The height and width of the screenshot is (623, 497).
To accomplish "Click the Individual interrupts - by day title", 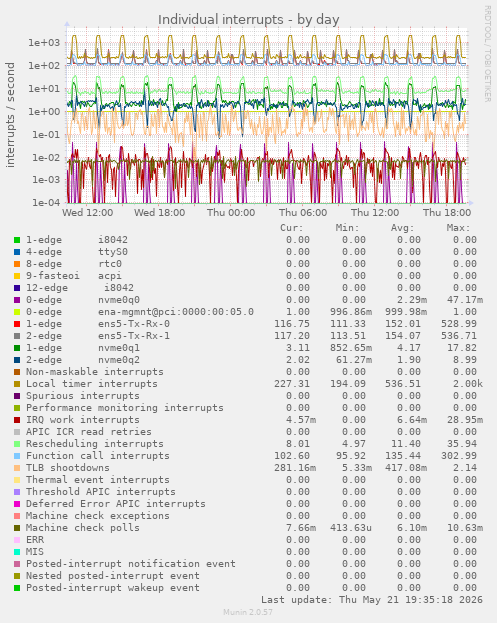I will pos(248,19).
